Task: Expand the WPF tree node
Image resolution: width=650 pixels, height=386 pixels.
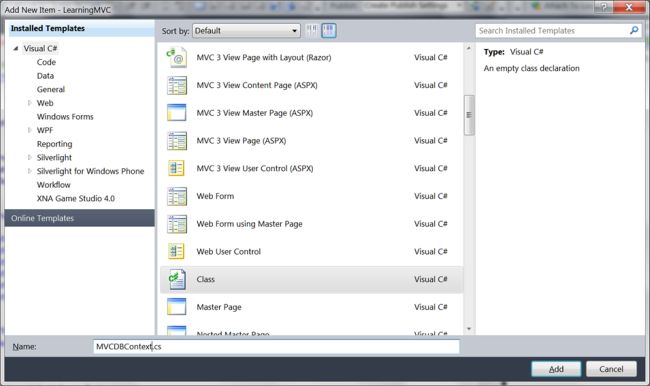Action: click(29, 130)
